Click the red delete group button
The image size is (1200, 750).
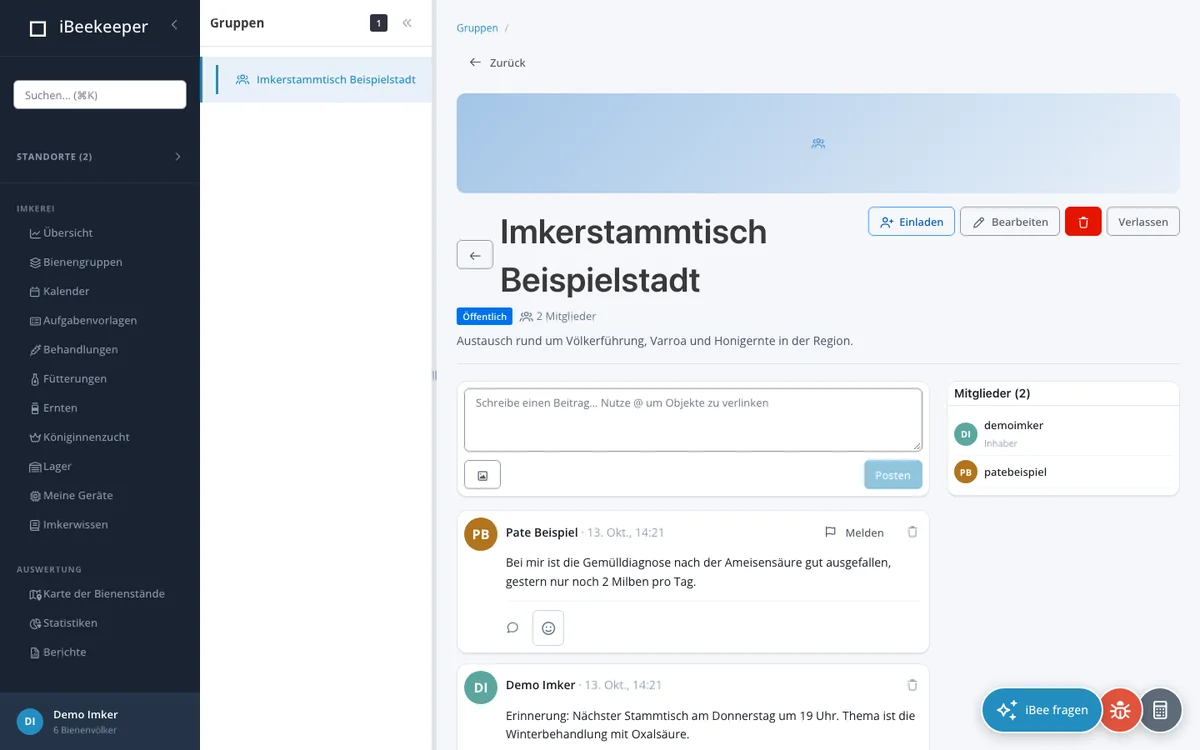pos(1083,222)
